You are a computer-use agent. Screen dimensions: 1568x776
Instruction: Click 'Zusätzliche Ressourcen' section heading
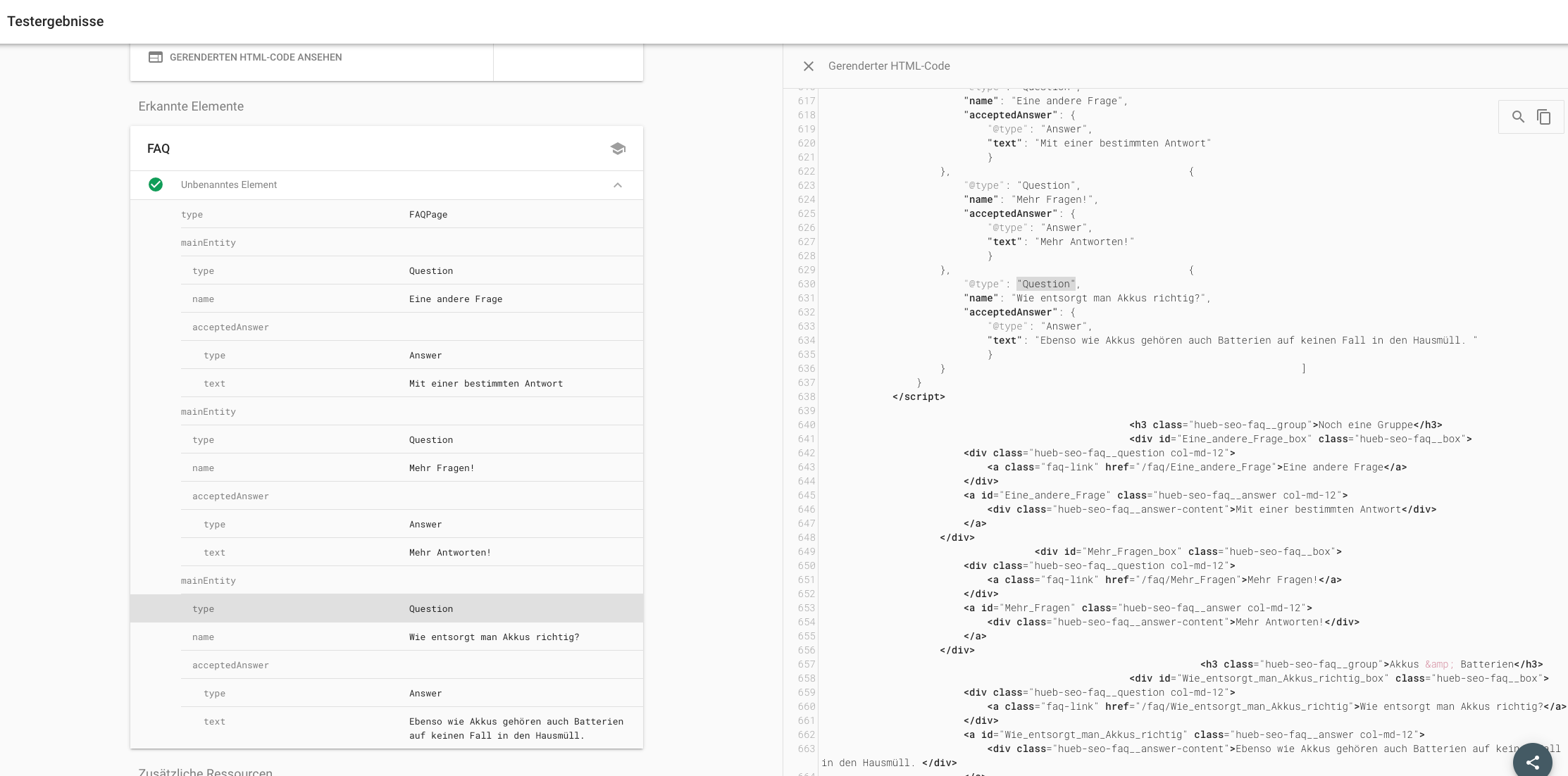click(x=205, y=772)
